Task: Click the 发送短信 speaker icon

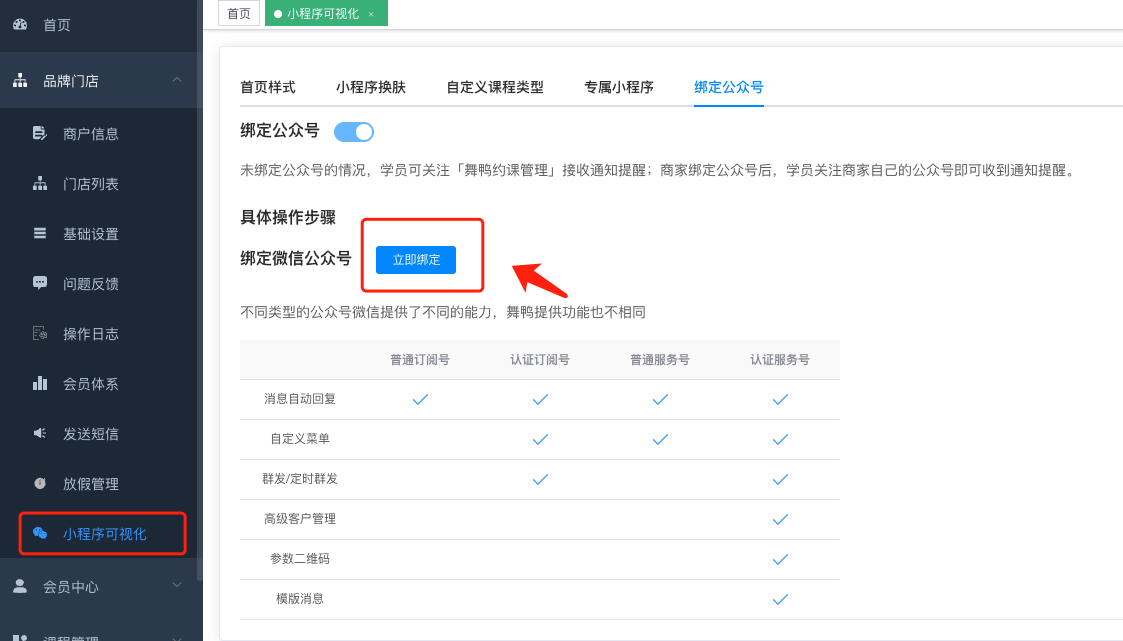Action: tap(40, 433)
